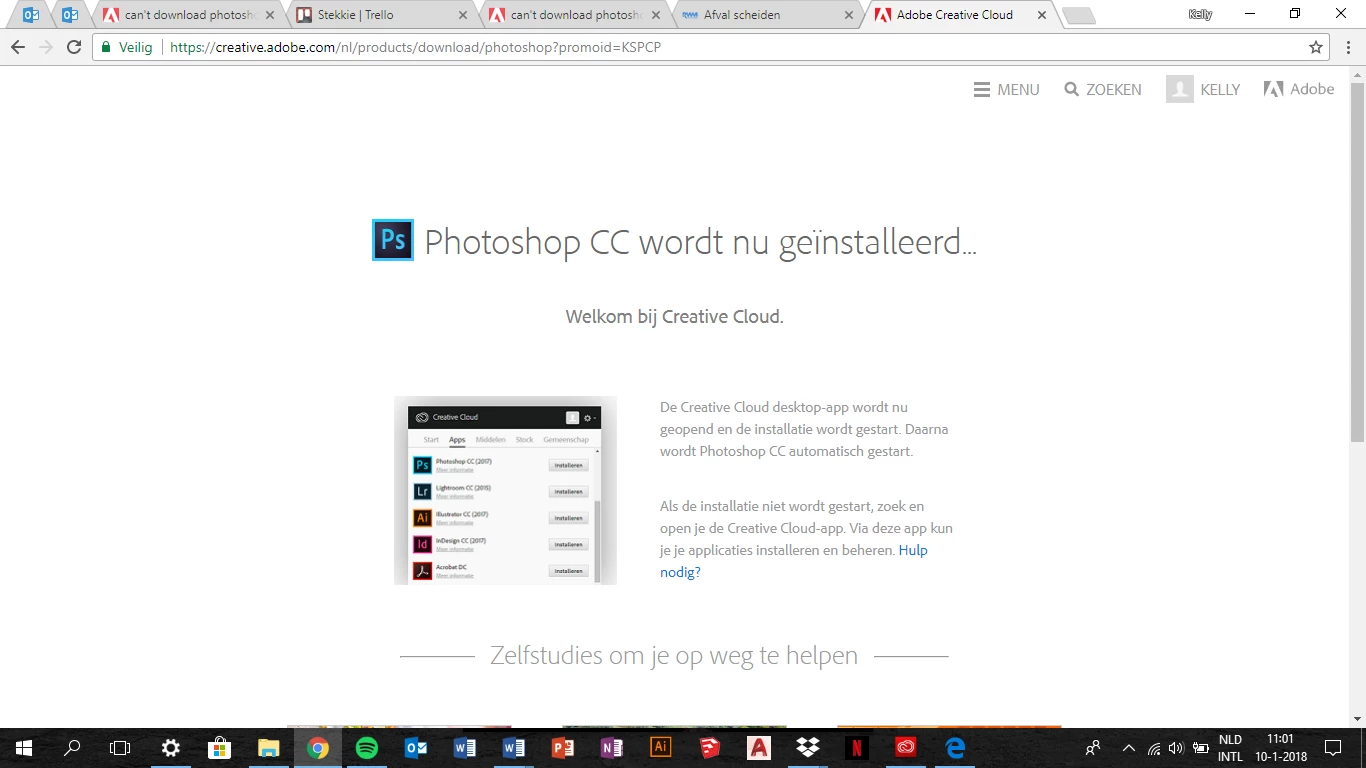Open Netflix from the taskbar
The height and width of the screenshot is (768, 1366).
(857, 748)
